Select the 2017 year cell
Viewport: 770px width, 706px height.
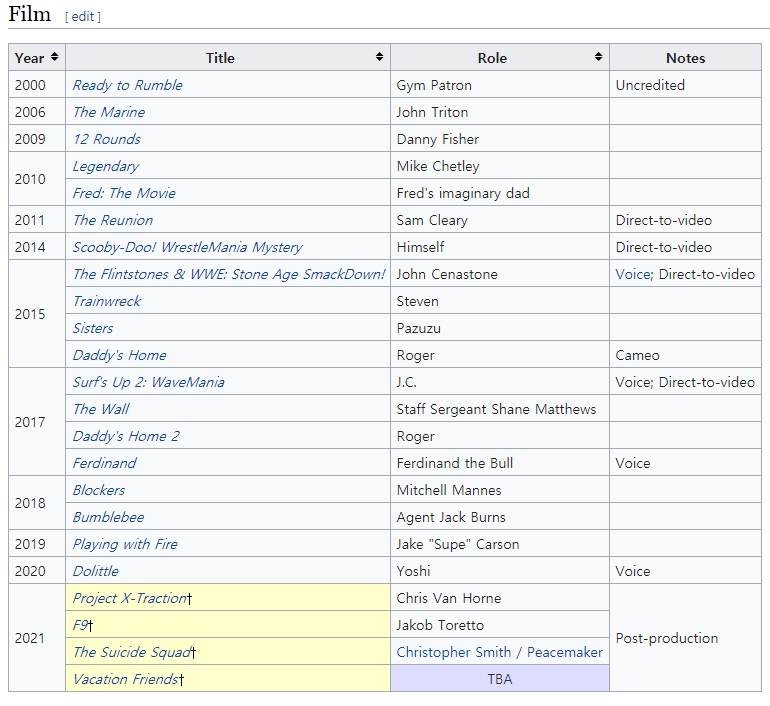37,422
